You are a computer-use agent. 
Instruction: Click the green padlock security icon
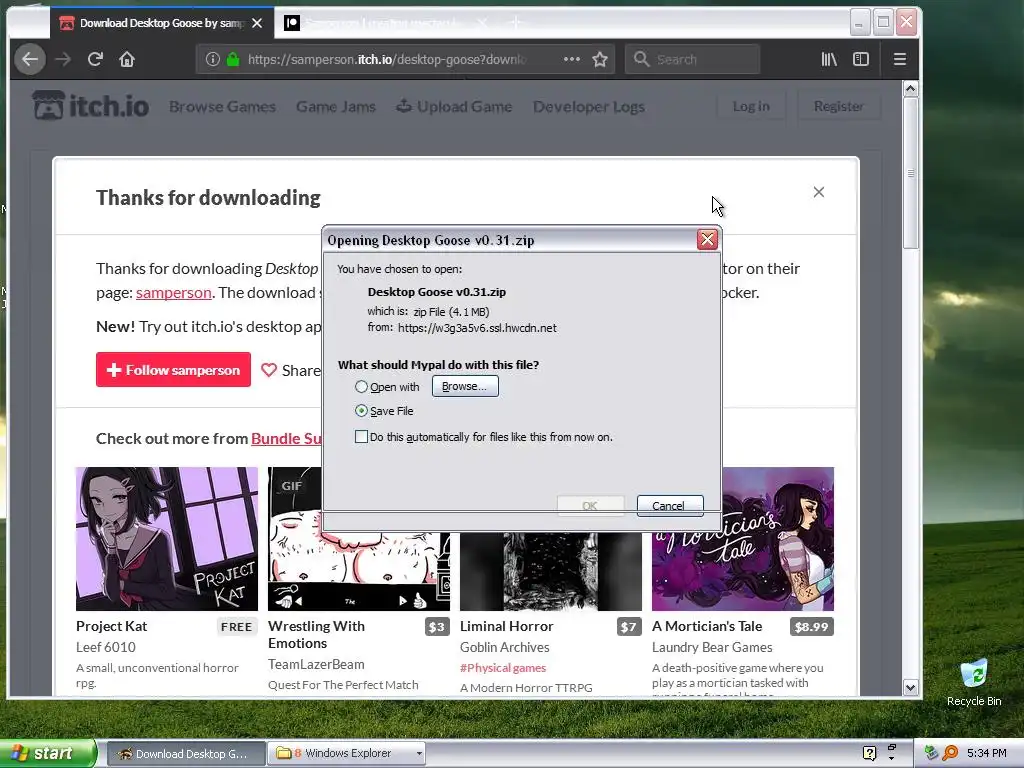tap(233, 59)
